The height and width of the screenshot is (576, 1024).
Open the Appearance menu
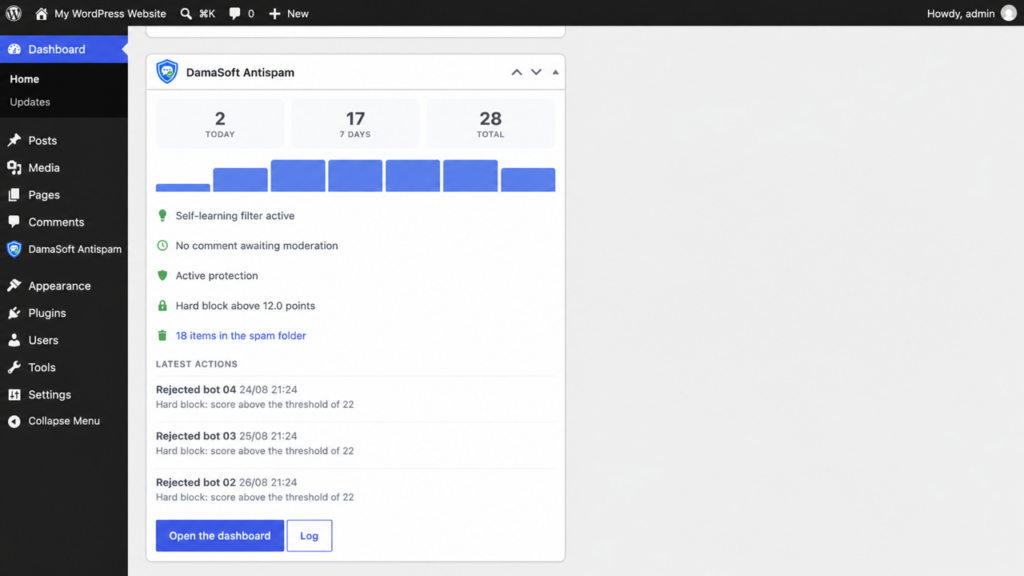[64, 285]
